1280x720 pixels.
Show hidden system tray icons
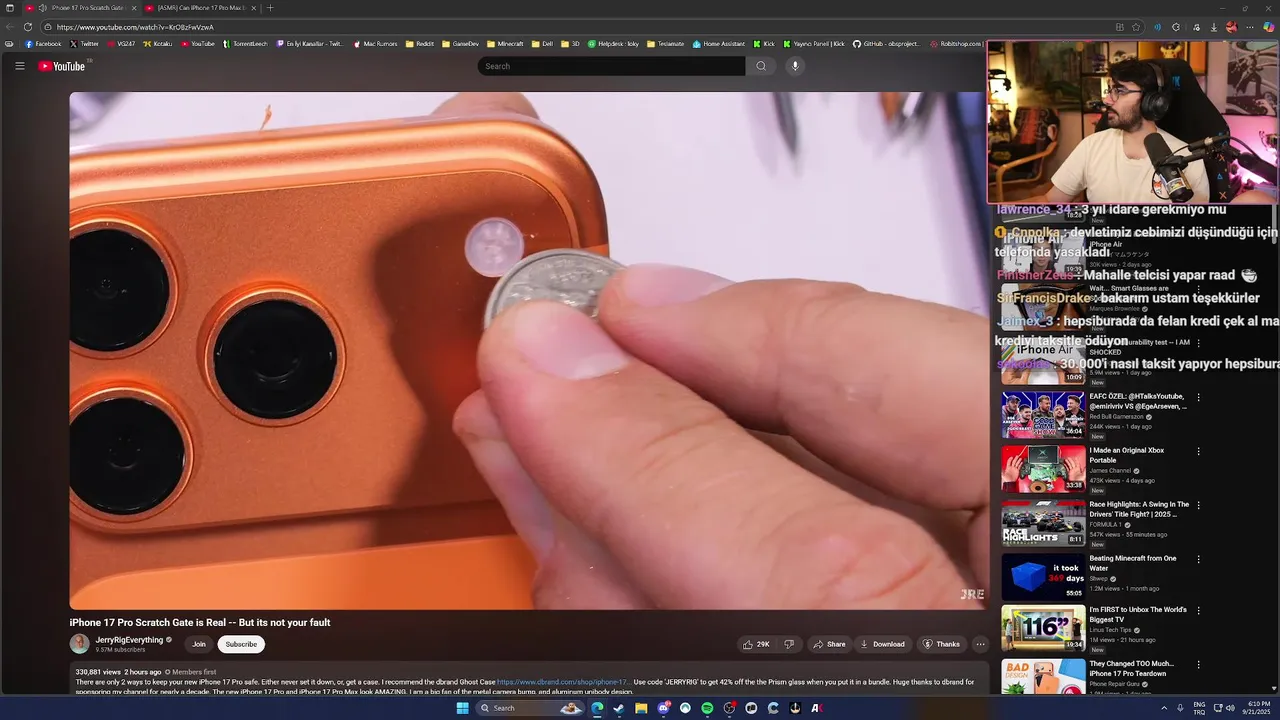point(1164,708)
